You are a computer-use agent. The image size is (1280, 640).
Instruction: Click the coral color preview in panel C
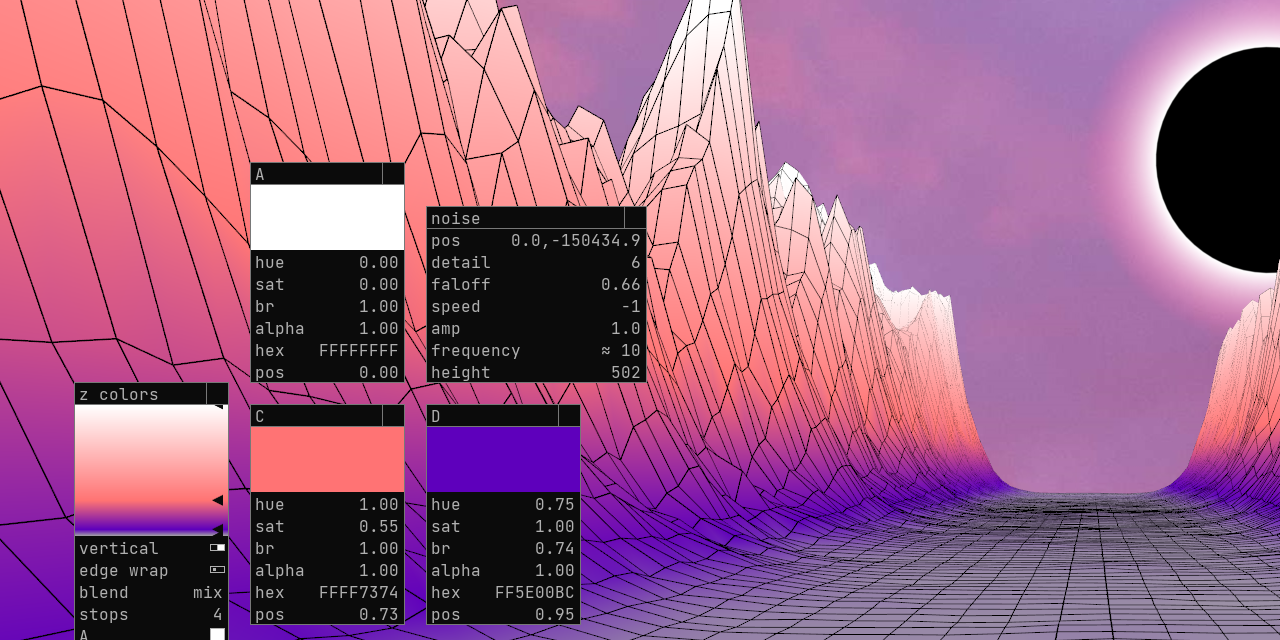[327, 459]
